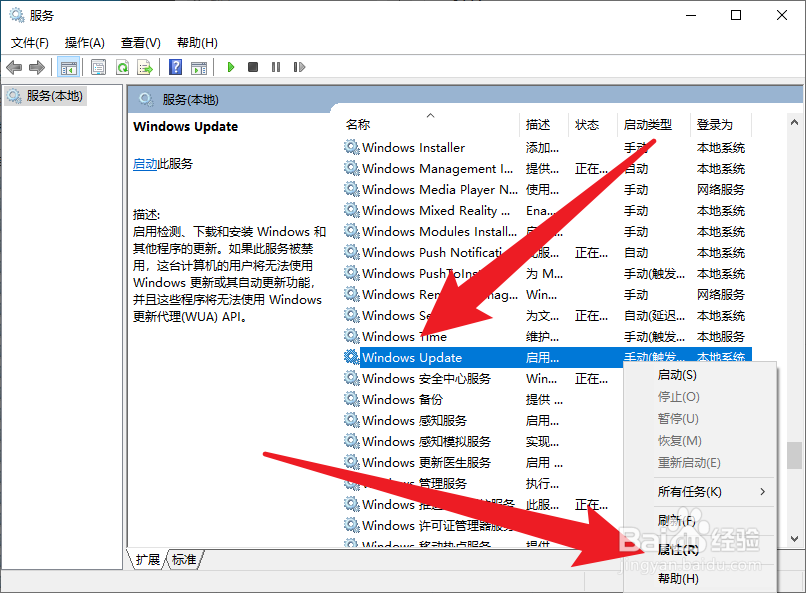Choose 帮助(H) in the context menu

click(700, 579)
